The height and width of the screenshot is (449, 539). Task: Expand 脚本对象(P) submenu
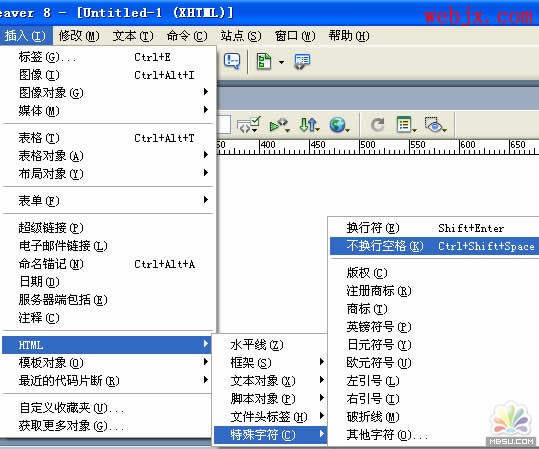coord(270,399)
